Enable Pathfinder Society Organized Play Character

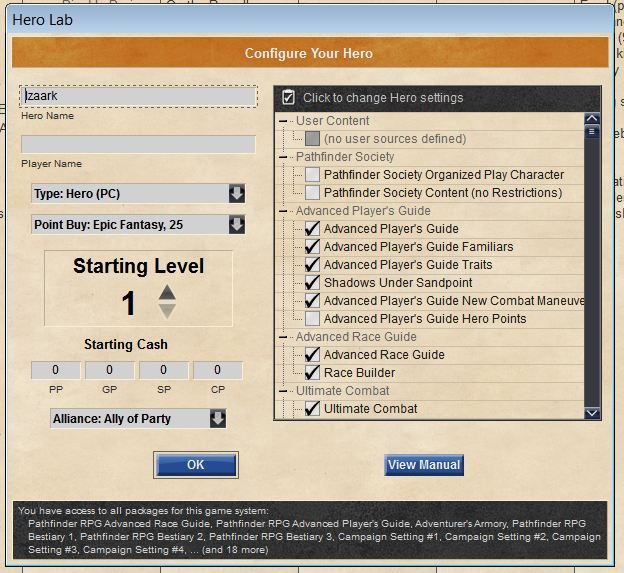coord(312,175)
